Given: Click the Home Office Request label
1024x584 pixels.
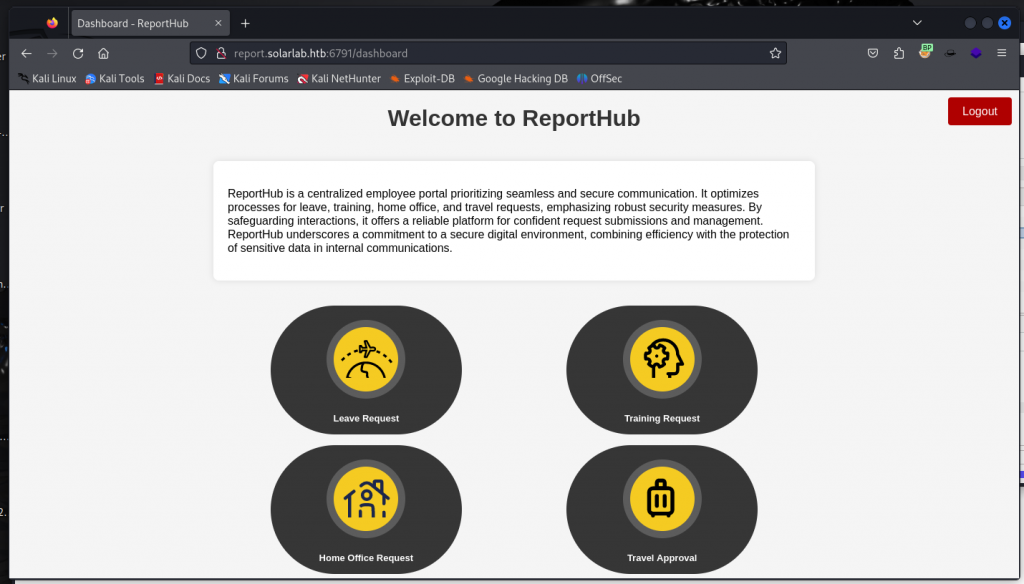Looking at the screenshot, I should [366, 558].
